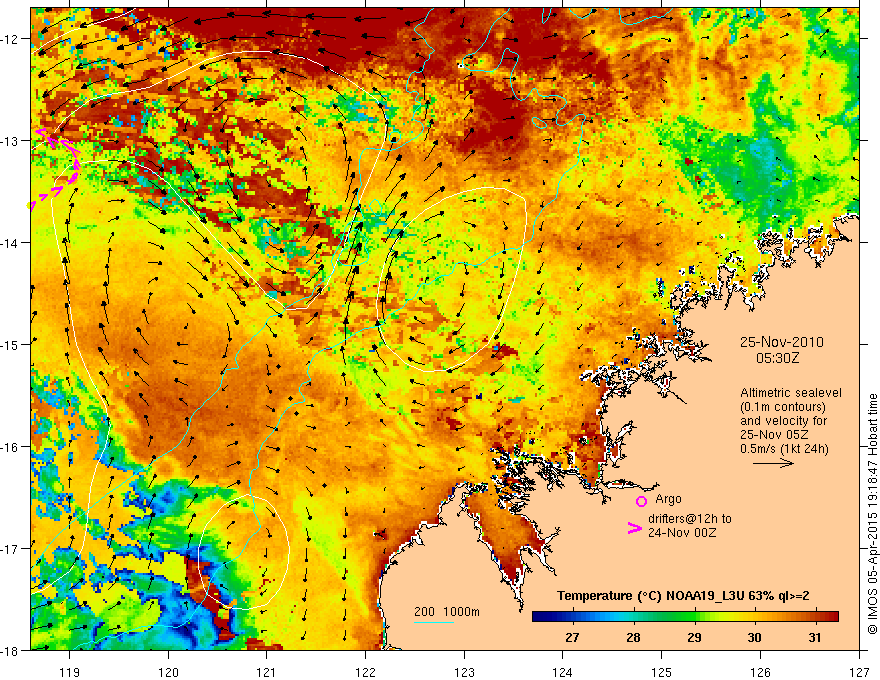Click the magenta Argo circle legend symbol
The image size is (880, 680).
(641, 501)
